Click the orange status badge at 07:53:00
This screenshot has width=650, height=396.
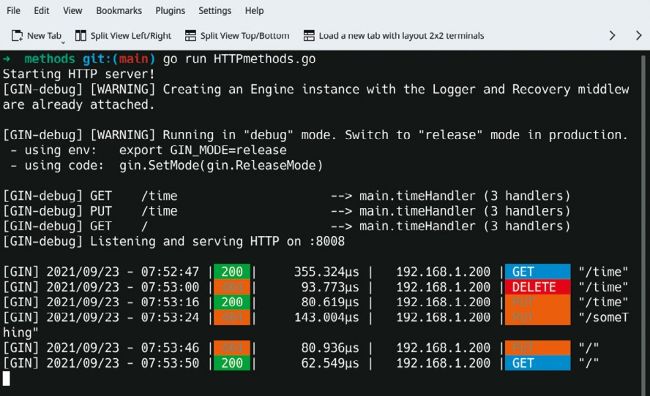point(232,287)
